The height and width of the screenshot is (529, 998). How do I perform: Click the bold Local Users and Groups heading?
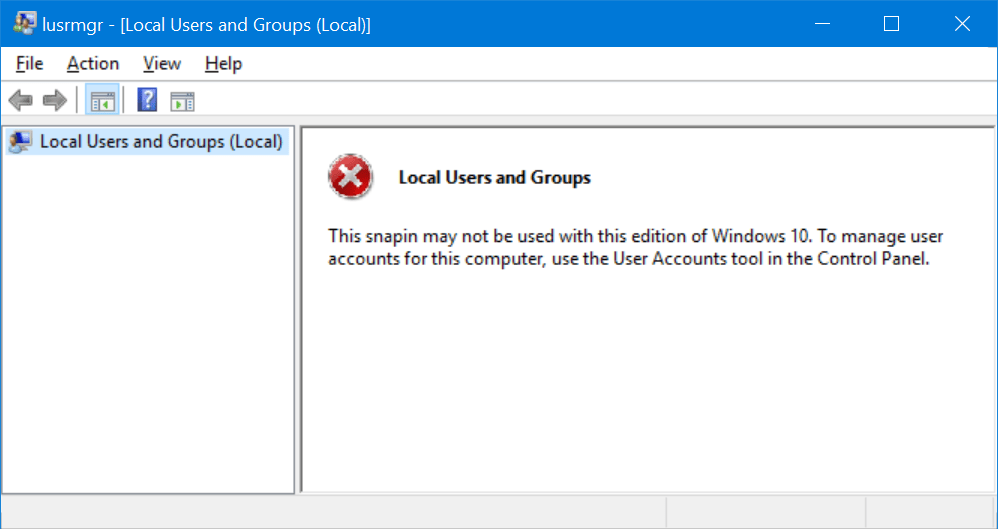pyautogui.click(x=495, y=178)
